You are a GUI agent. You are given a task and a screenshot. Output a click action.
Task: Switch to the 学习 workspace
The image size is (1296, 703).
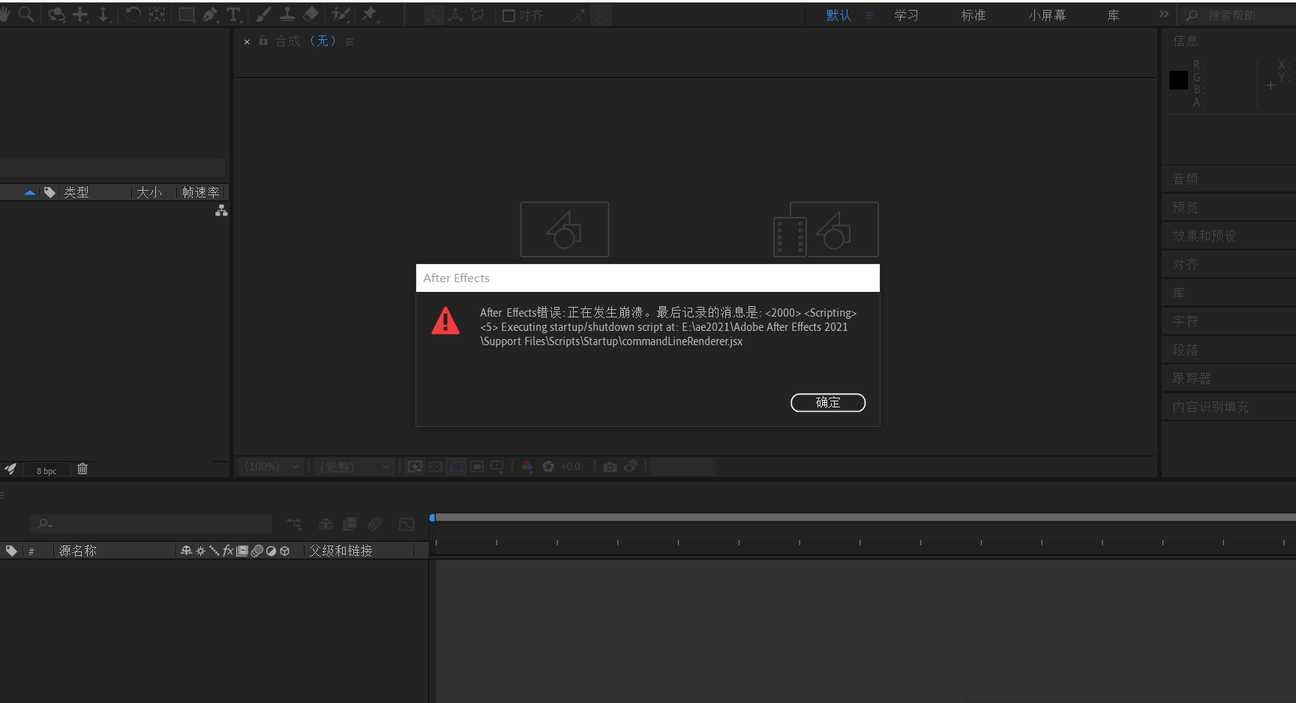906,16
